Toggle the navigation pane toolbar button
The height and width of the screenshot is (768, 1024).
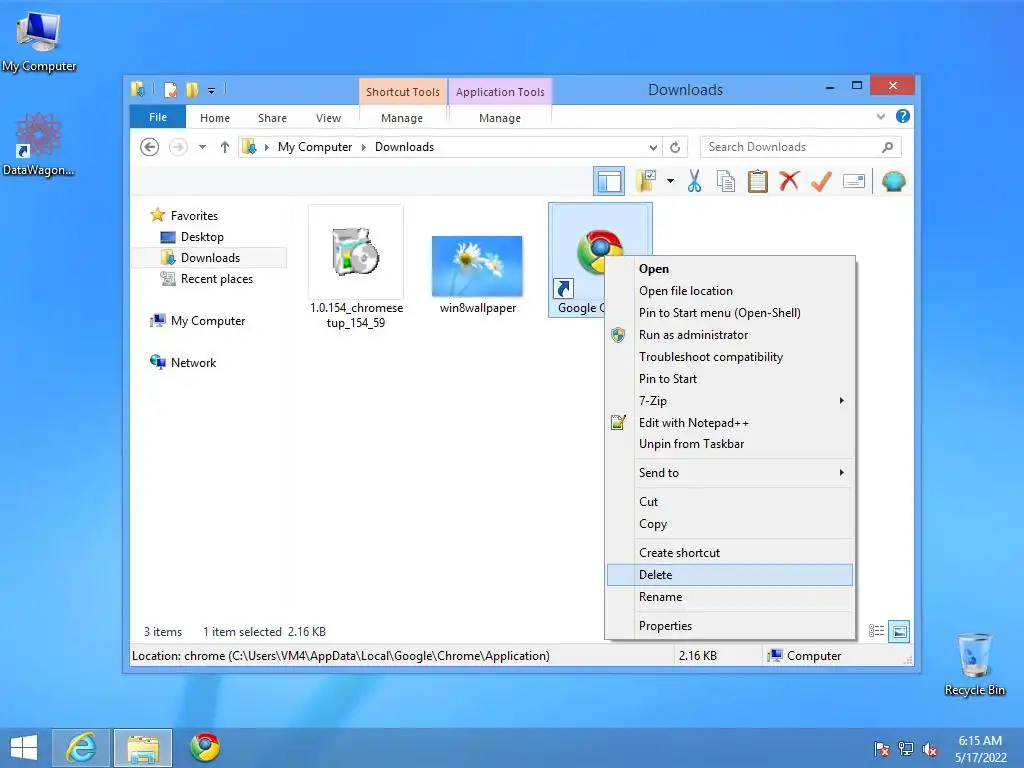click(609, 182)
